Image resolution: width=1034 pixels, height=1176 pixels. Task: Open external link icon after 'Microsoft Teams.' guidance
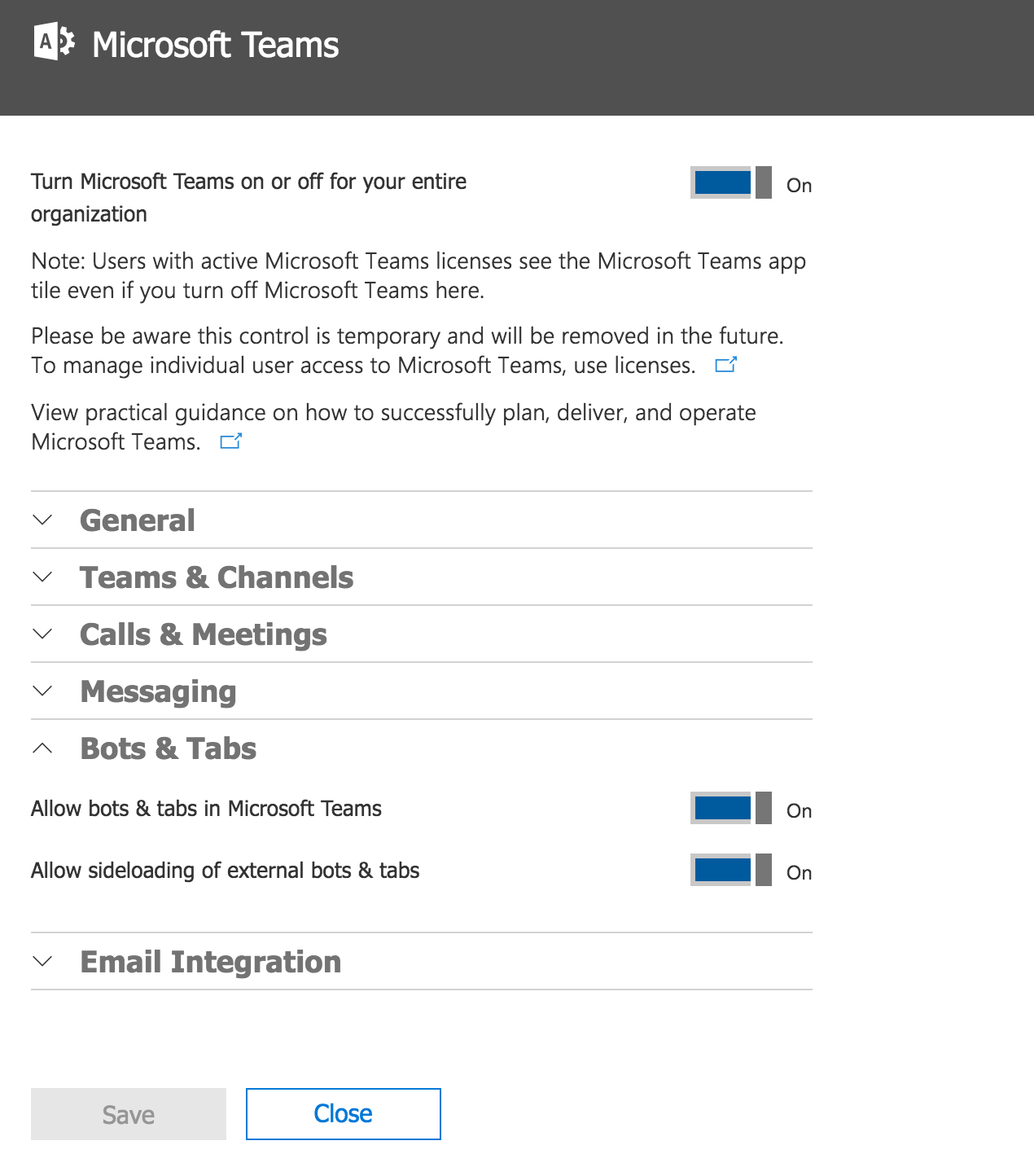pyautogui.click(x=231, y=441)
